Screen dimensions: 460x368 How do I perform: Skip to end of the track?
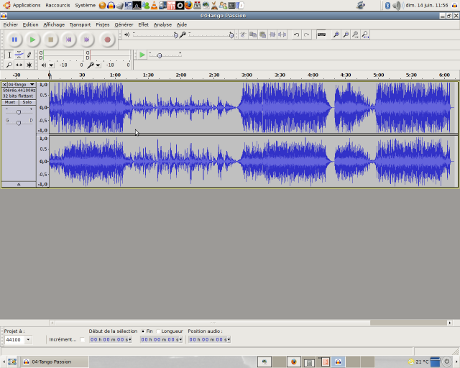click(87, 40)
